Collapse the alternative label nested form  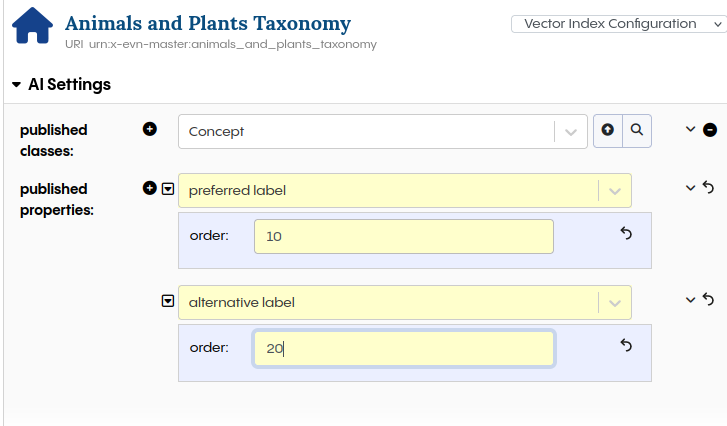click(x=168, y=300)
